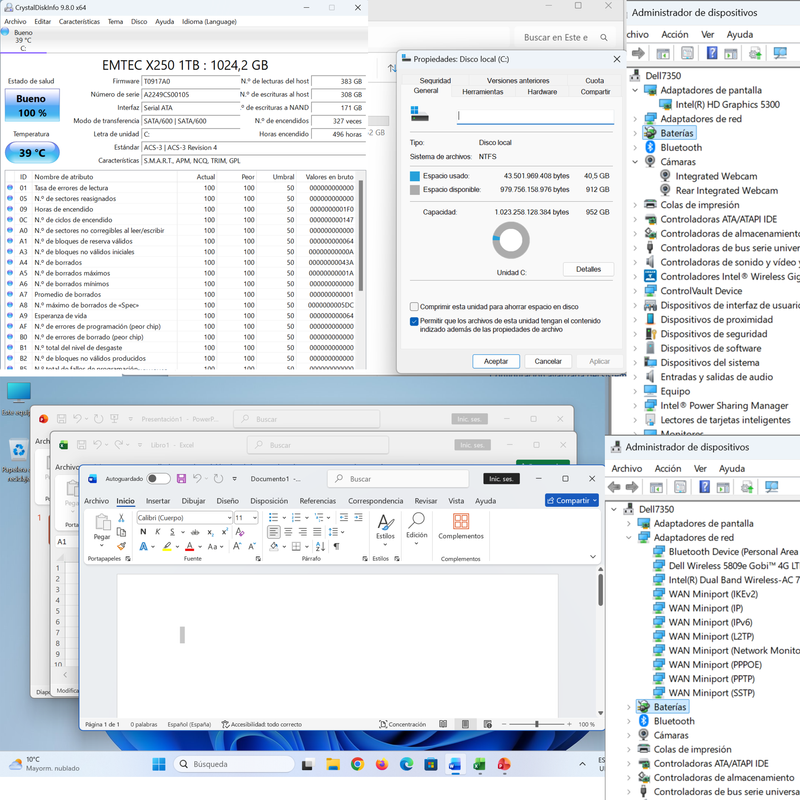Sort (A-Z) icon in Word's Párrafo group
800x800 pixels.
320,546
